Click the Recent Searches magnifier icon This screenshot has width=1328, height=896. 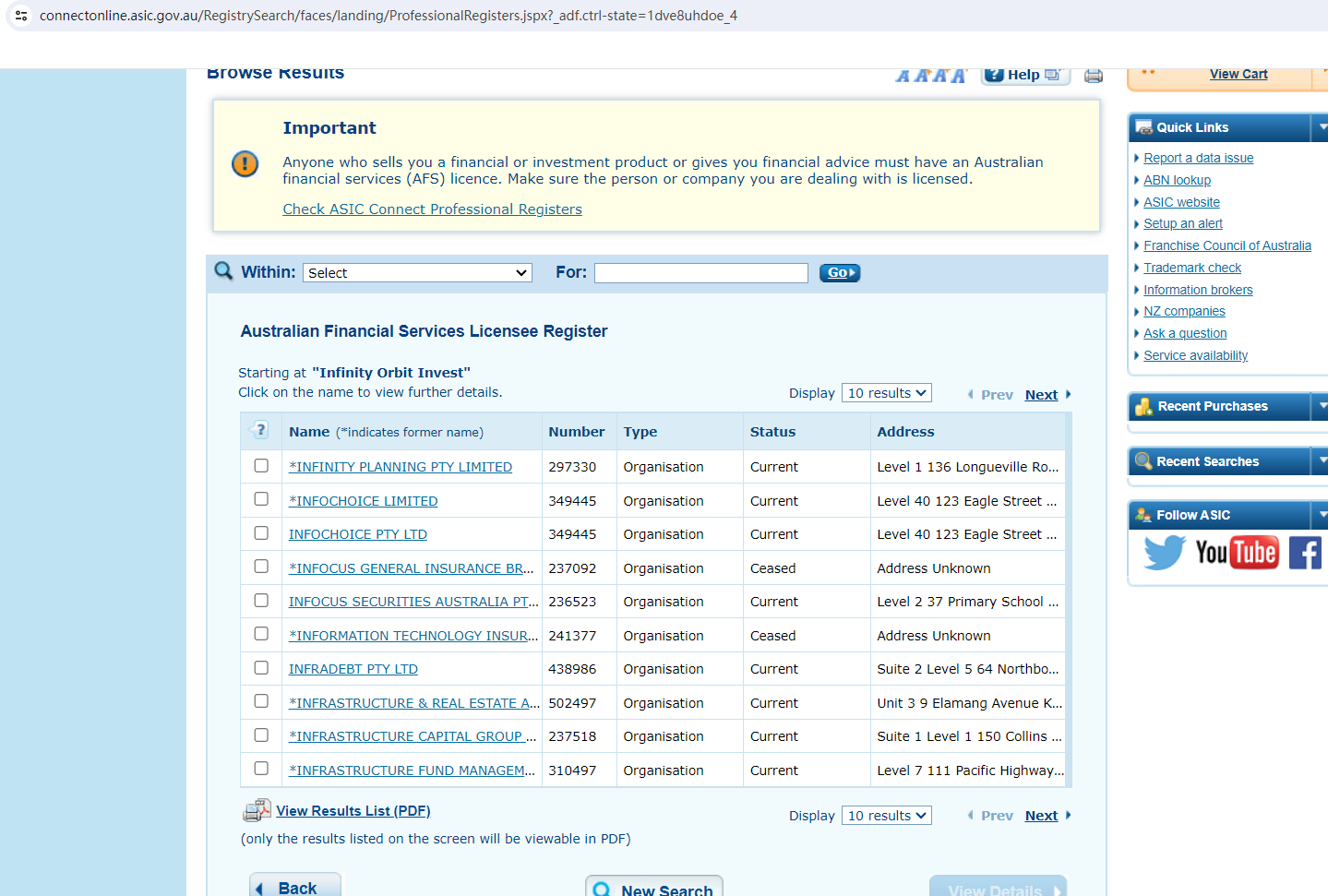[x=1144, y=461]
